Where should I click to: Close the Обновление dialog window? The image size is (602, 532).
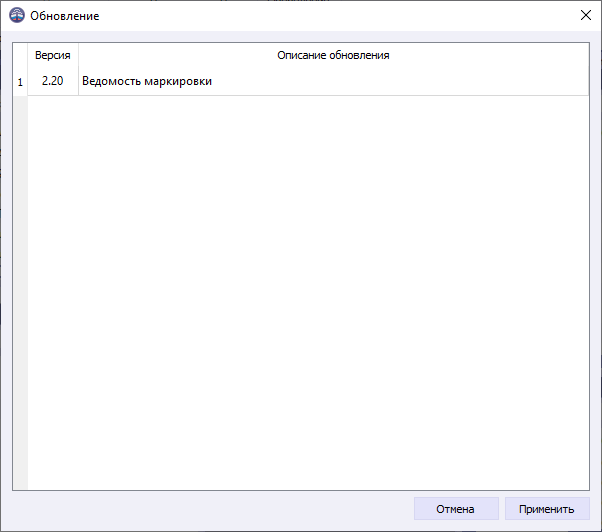pos(585,15)
